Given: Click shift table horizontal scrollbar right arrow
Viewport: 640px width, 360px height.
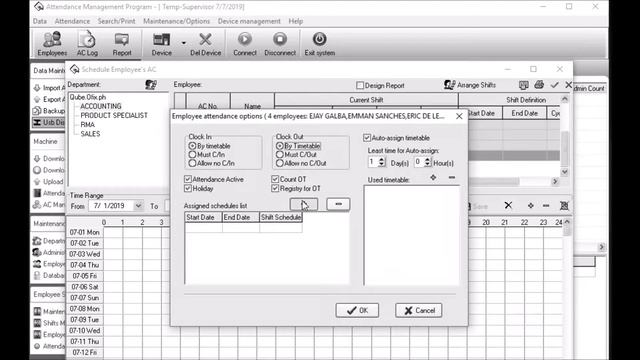Looking at the screenshot, I should coord(555,182).
